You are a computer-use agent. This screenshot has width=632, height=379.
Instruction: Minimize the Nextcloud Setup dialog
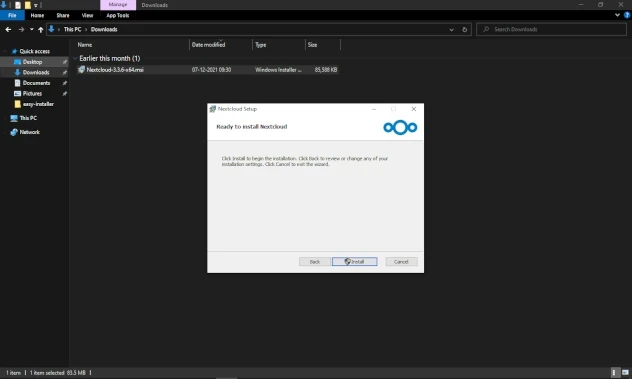point(374,109)
